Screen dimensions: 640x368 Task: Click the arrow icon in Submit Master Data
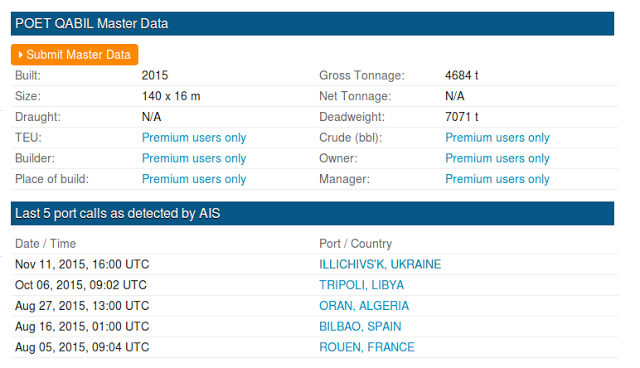pos(21,55)
